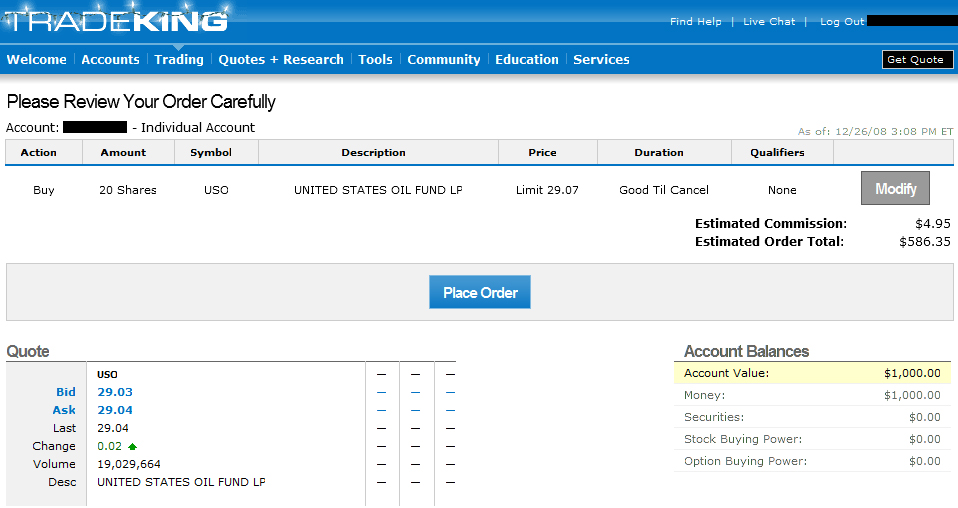Click the 29.04 ask price
Screen dimensions: 958x508
tap(115, 410)
